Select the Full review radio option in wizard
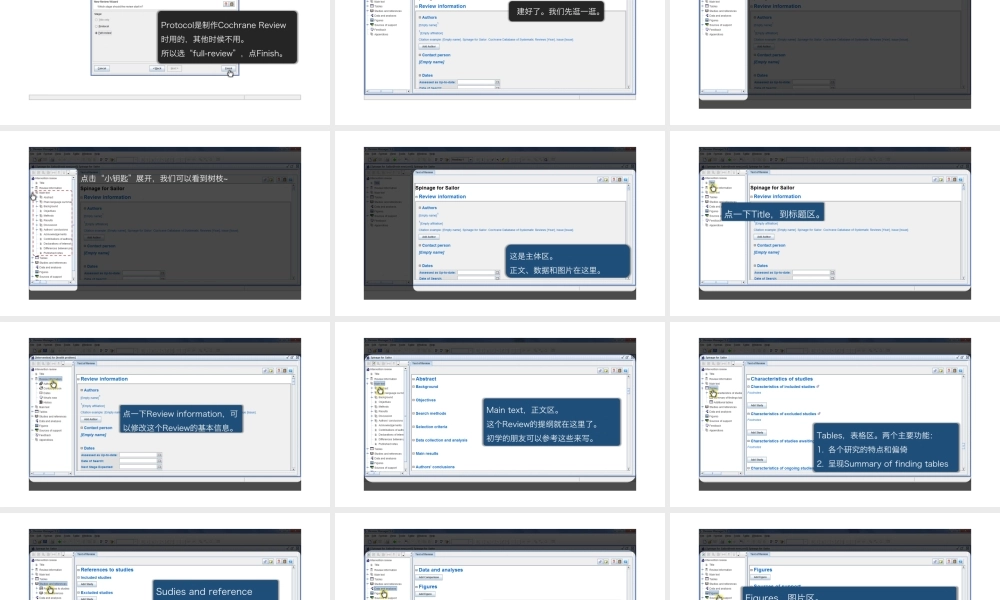Screen dimensions: 1000x600 (x=96, y=33)
